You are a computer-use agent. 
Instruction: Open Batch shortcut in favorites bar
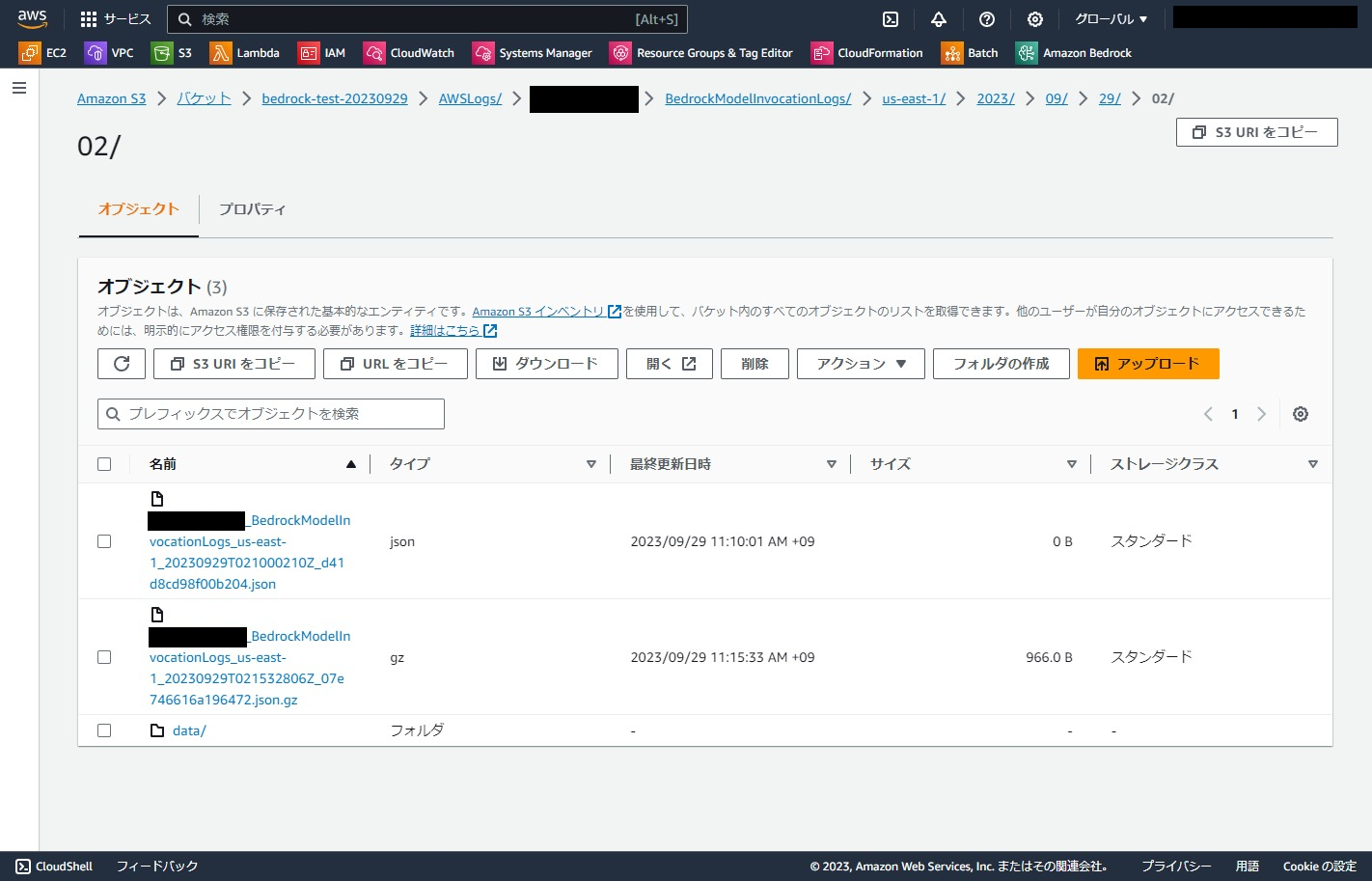pos(971,53)
